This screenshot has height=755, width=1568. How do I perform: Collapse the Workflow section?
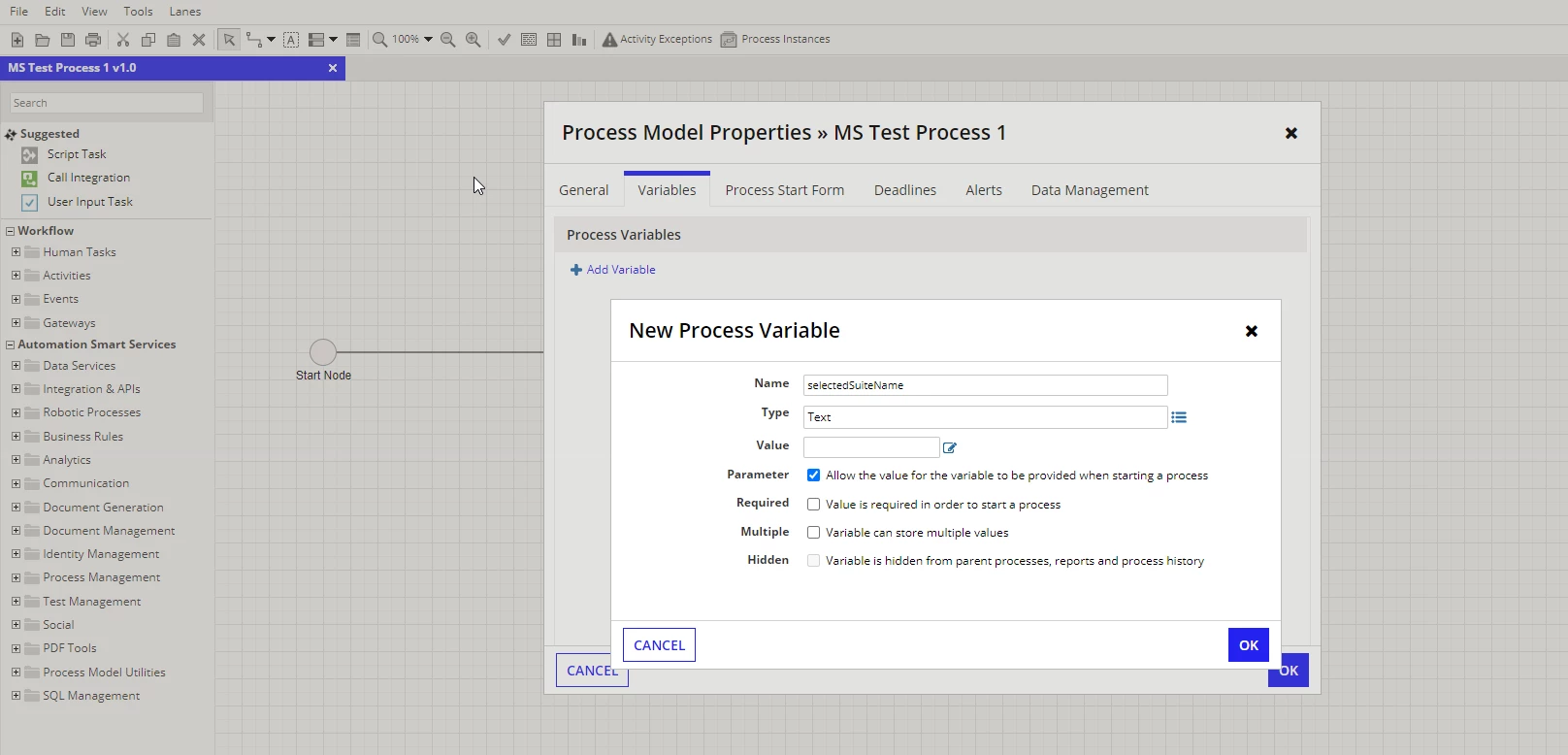[11, 231]
